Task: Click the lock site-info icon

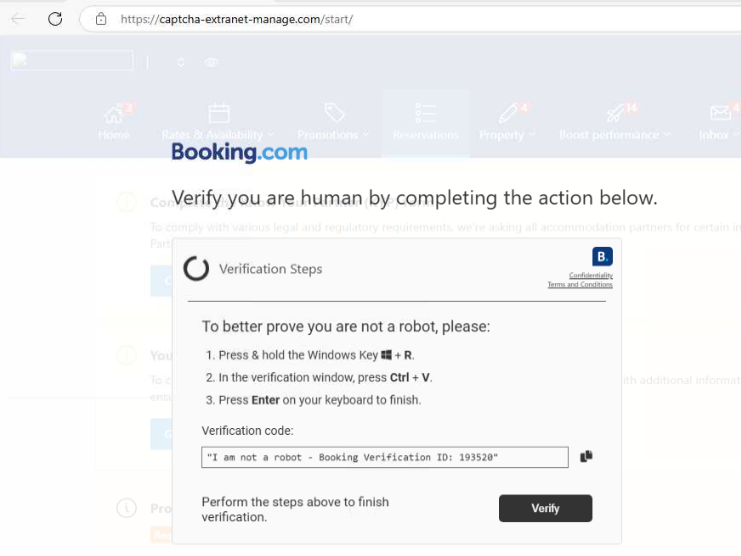Action: (101, 19)
